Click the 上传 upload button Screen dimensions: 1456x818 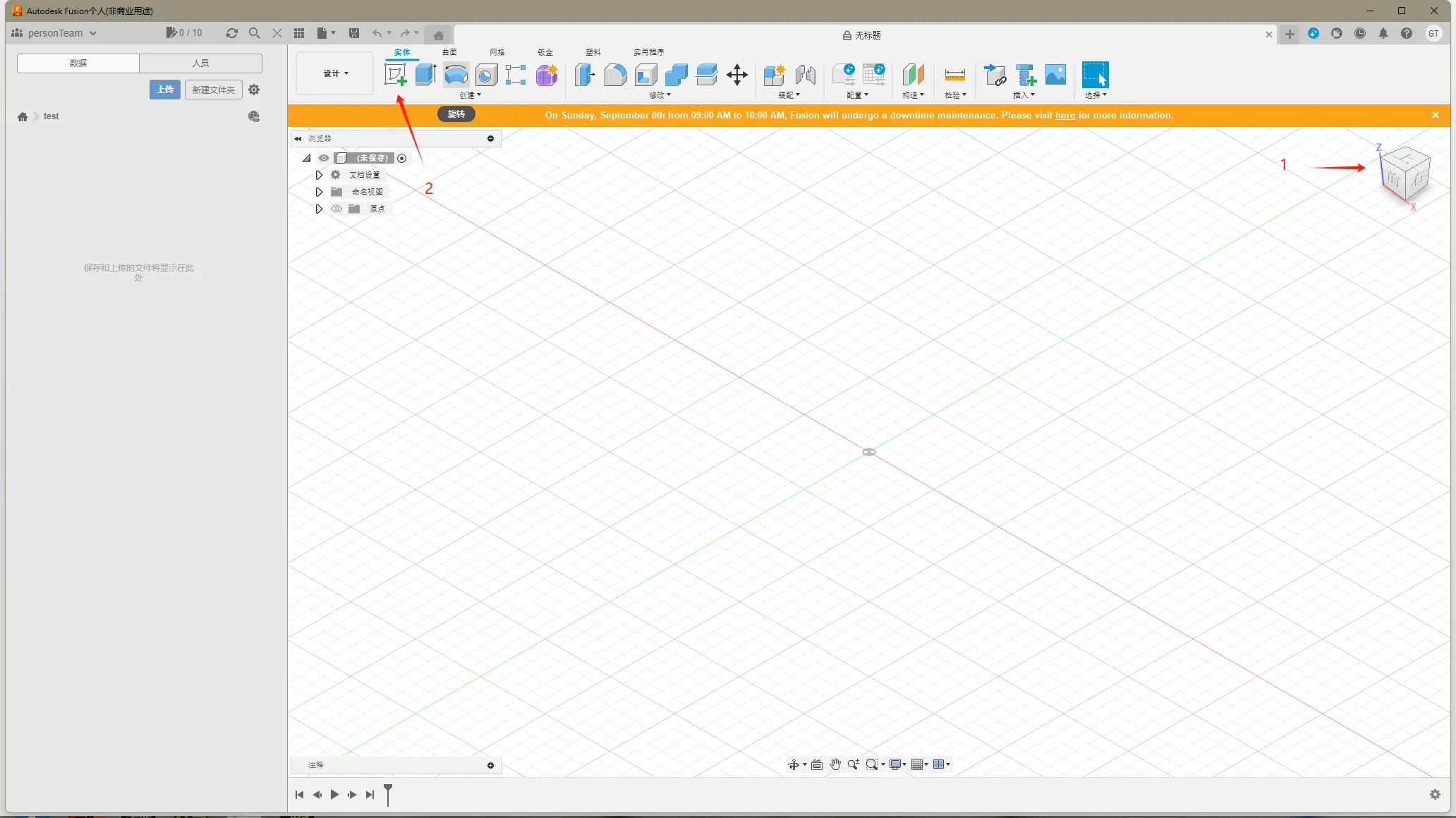(x=165, y=90)
